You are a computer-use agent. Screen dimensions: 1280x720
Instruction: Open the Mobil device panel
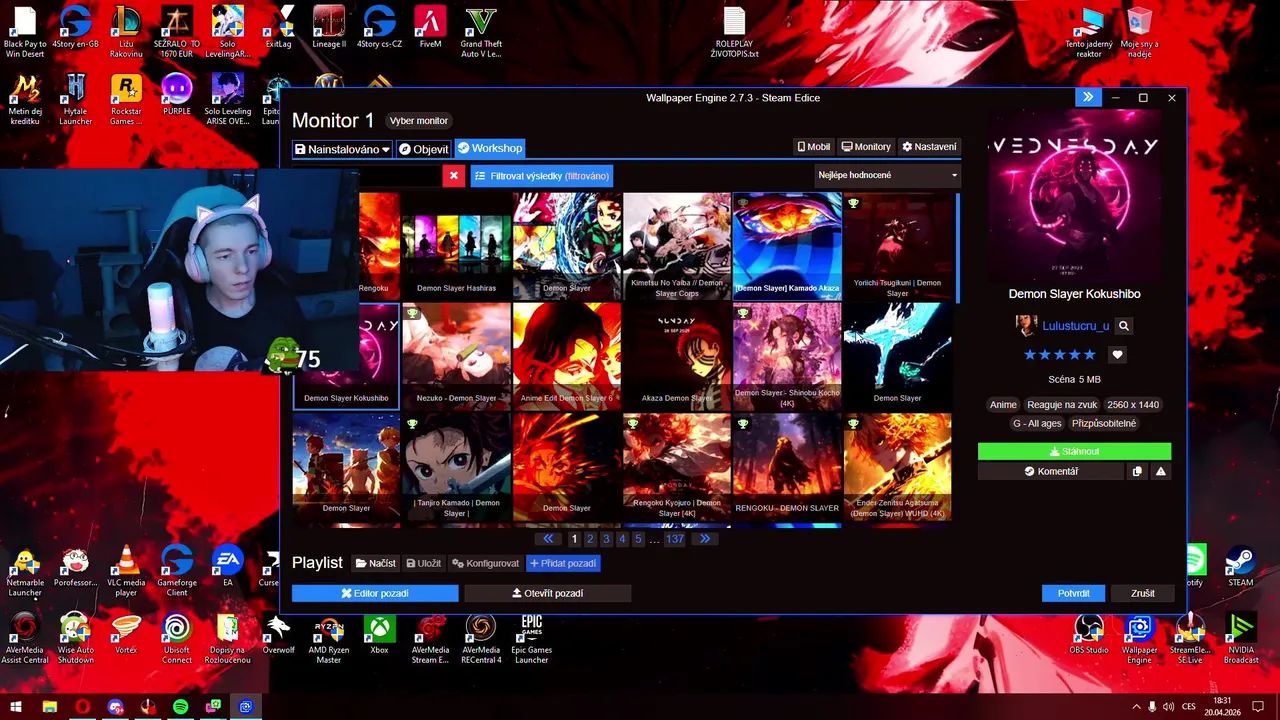[x=813, y=147]
